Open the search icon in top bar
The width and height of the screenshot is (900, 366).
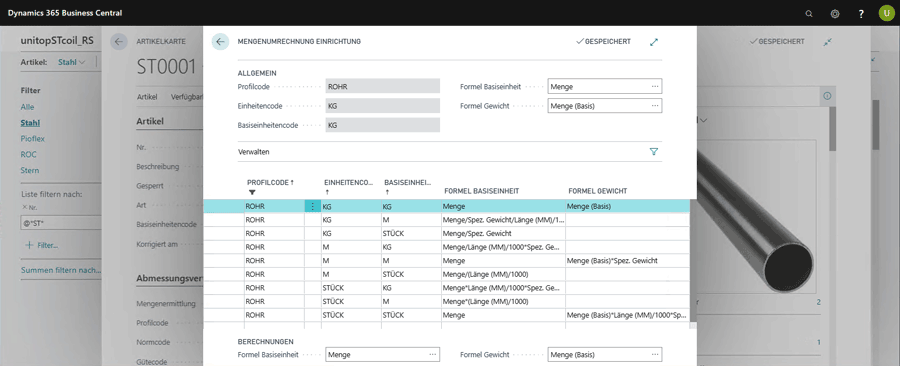[809, 14]
